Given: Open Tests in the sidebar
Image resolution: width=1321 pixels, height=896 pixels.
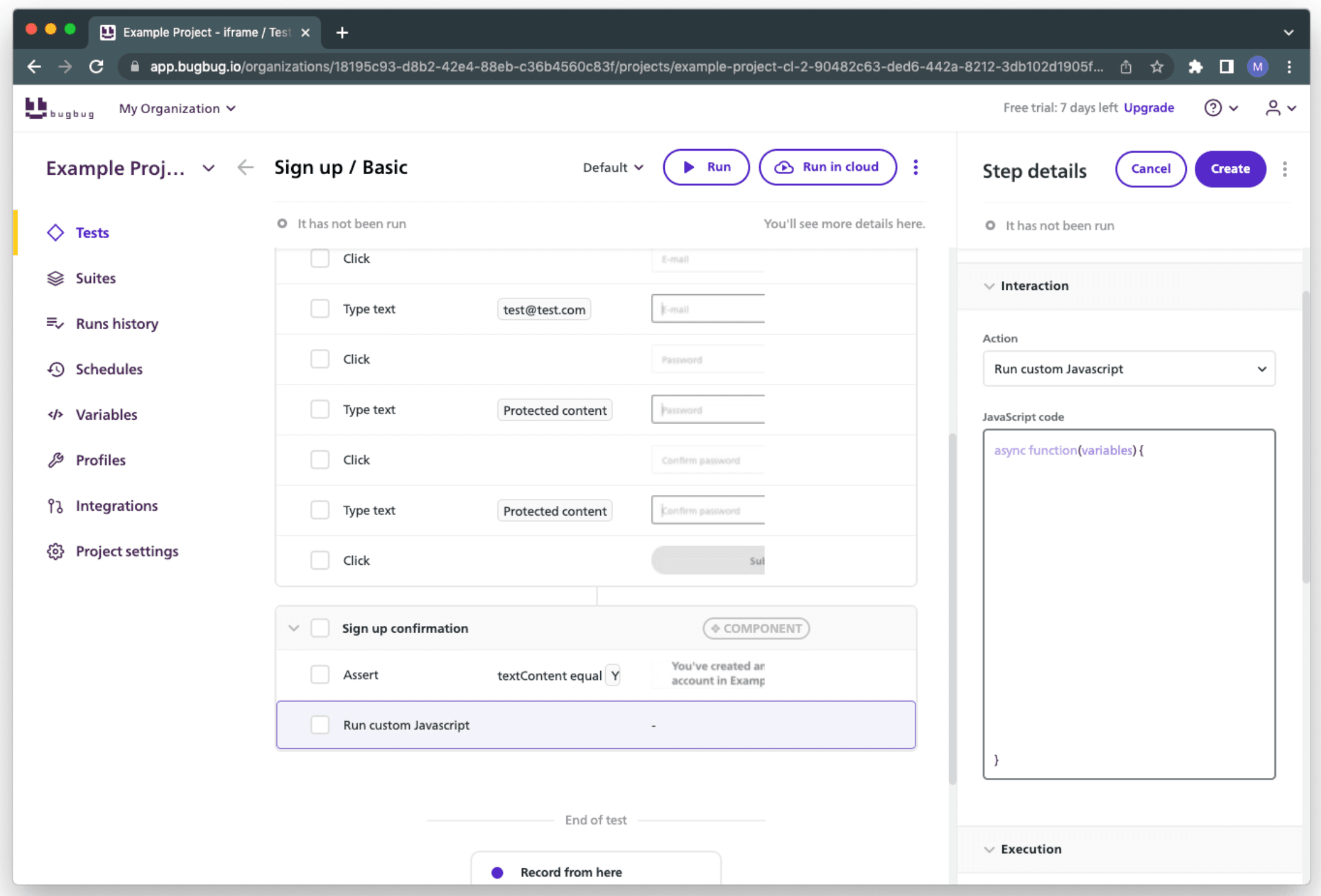Looking at the screenshot, I should 92,233.
